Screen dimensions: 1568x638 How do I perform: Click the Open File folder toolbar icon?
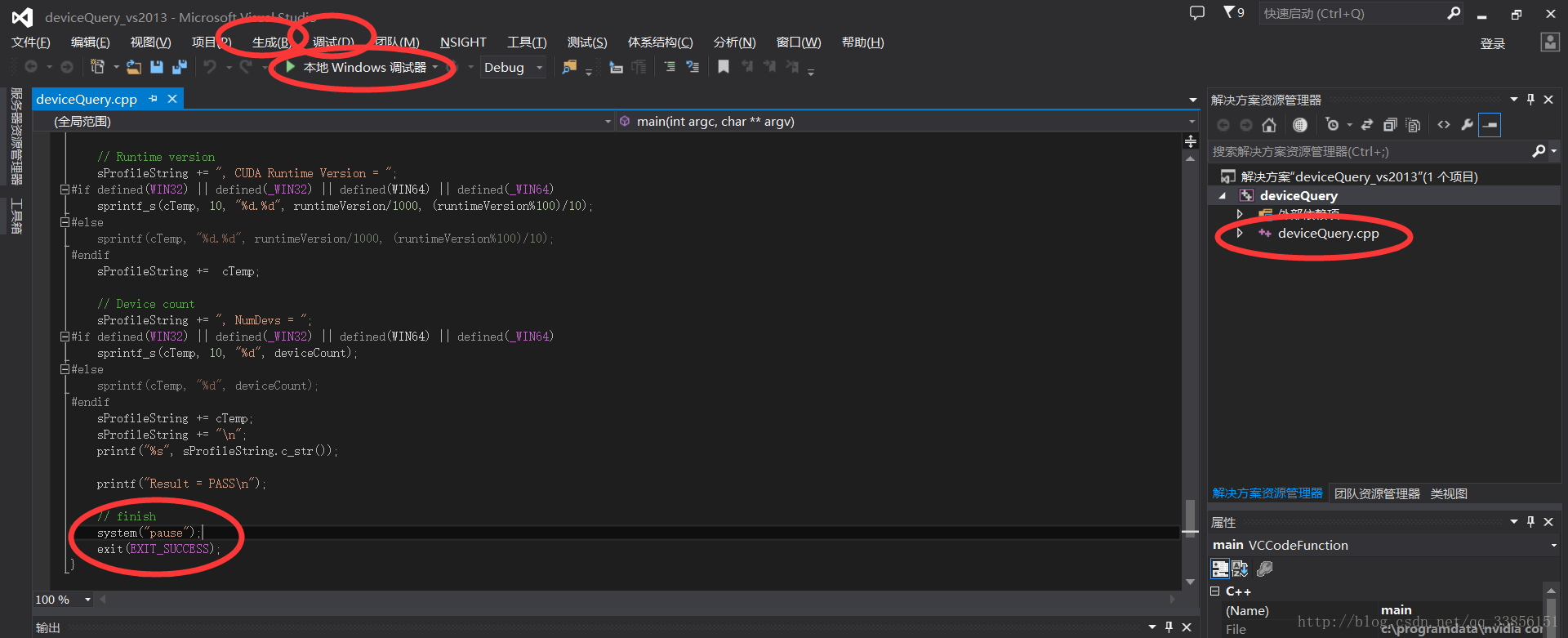point(134,67)
